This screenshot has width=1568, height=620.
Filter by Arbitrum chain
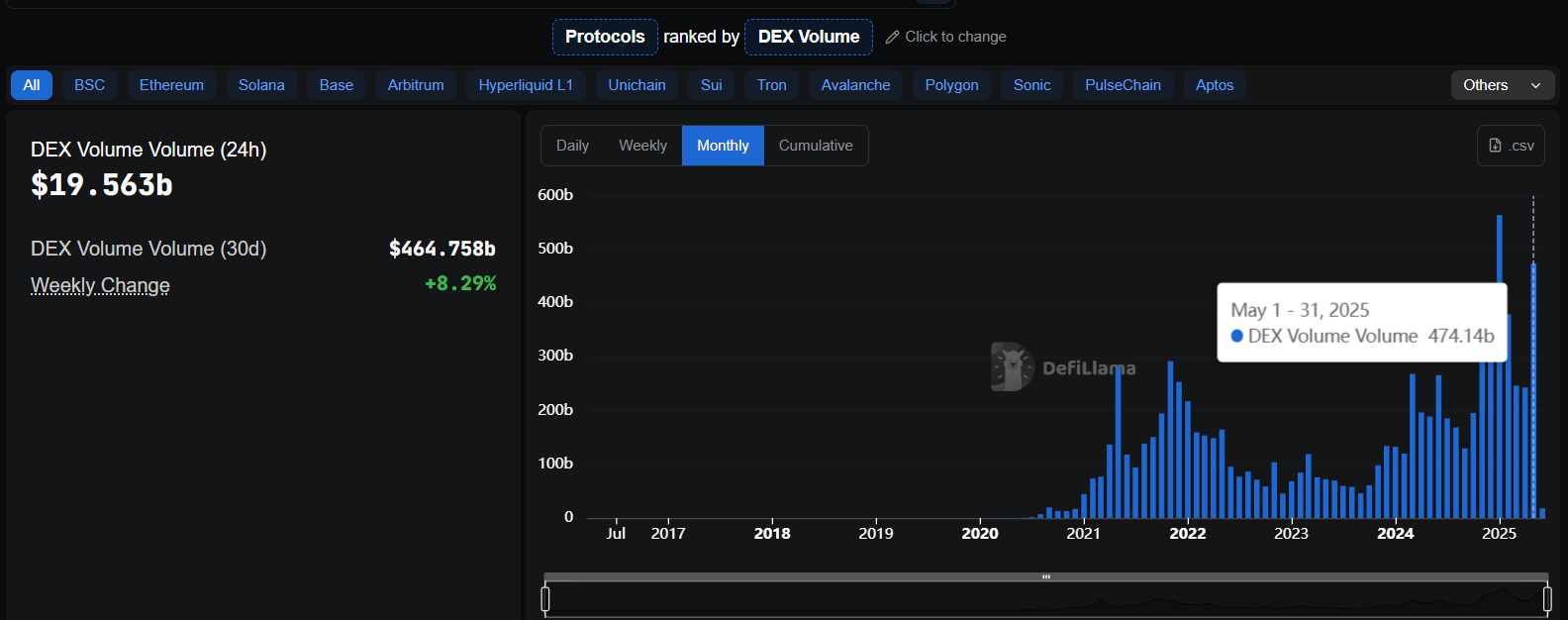point(416,85)
